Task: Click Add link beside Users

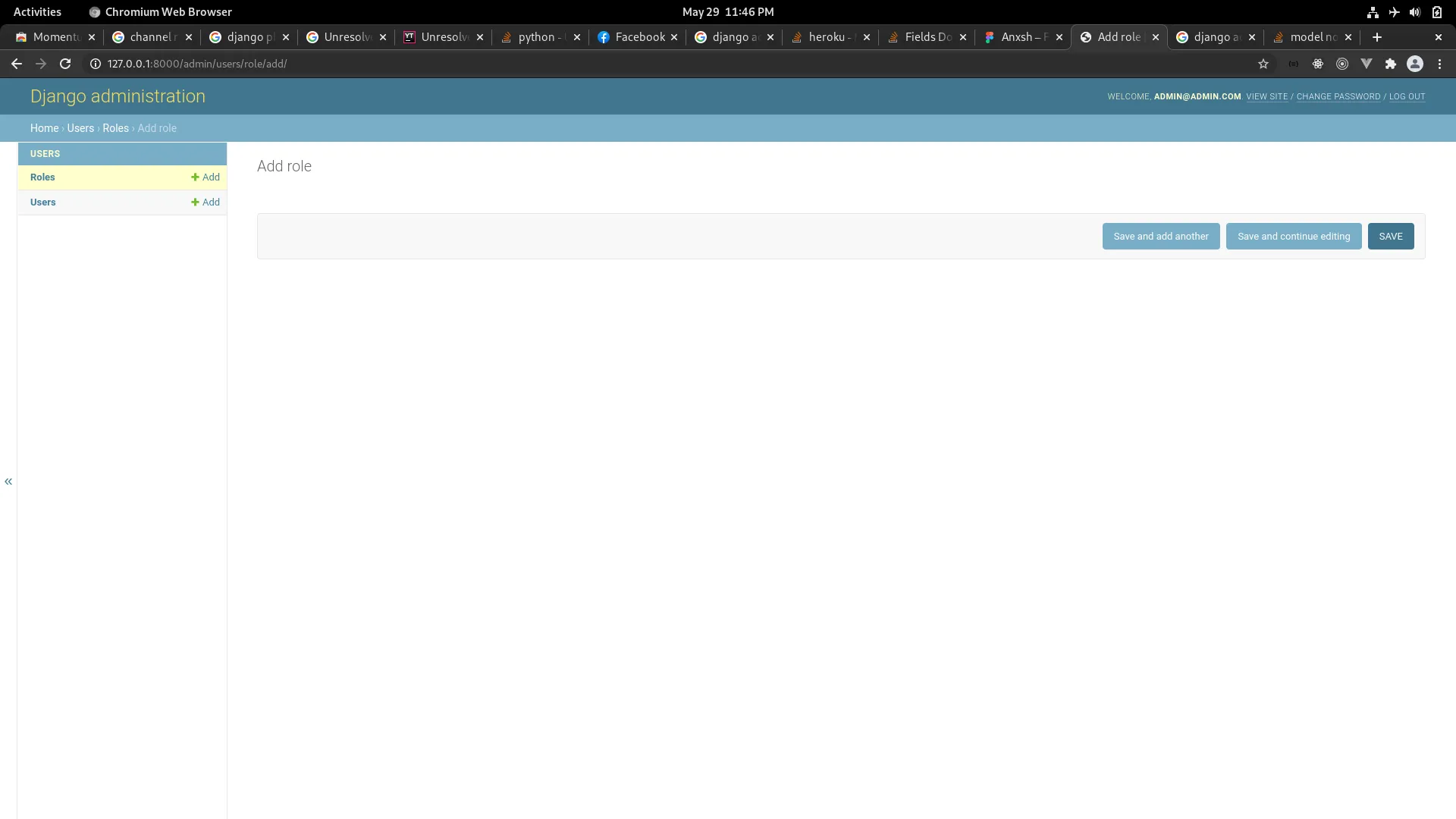Action: point(206,202)
